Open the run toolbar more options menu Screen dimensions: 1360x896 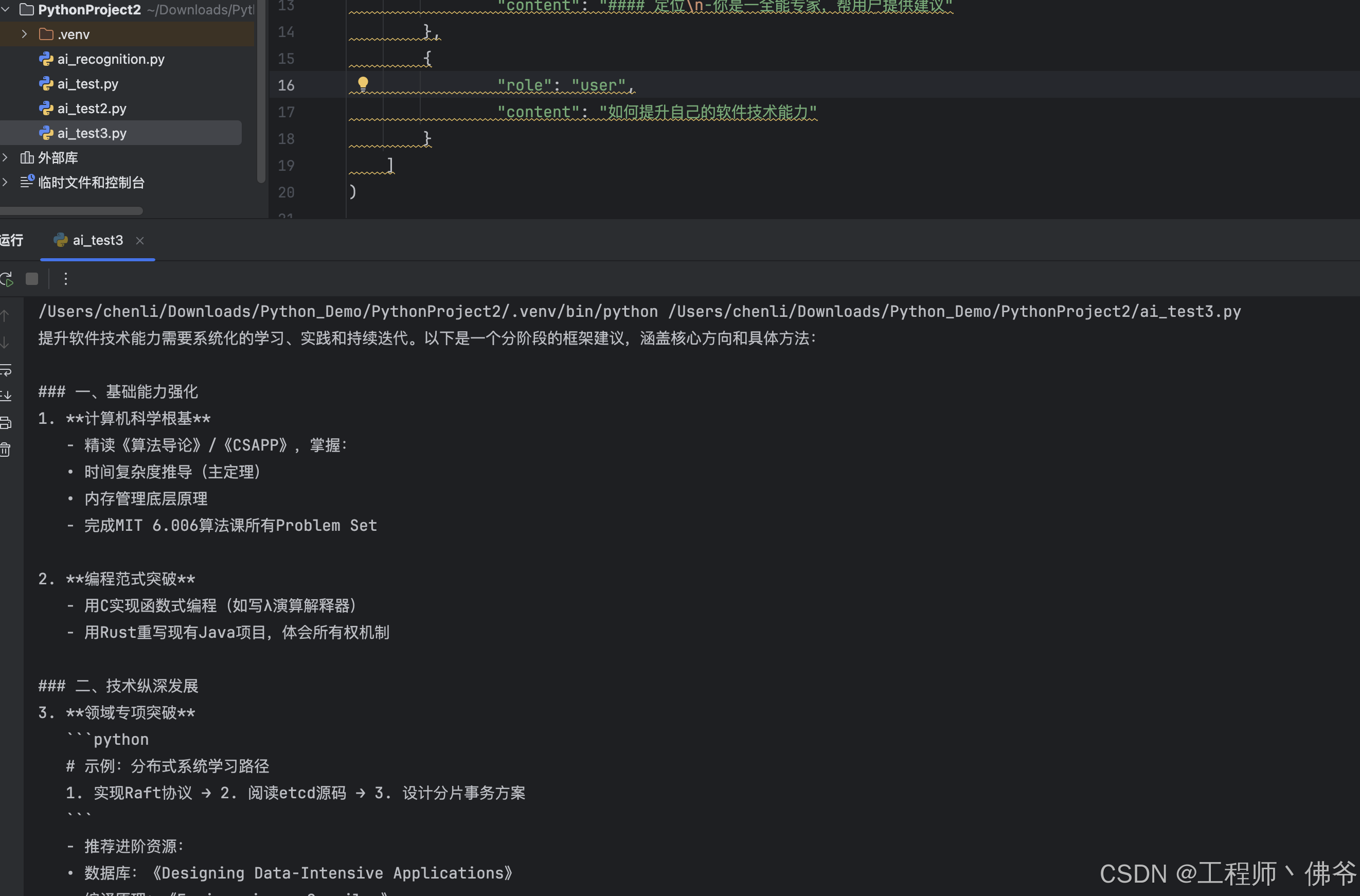(66, 279)
